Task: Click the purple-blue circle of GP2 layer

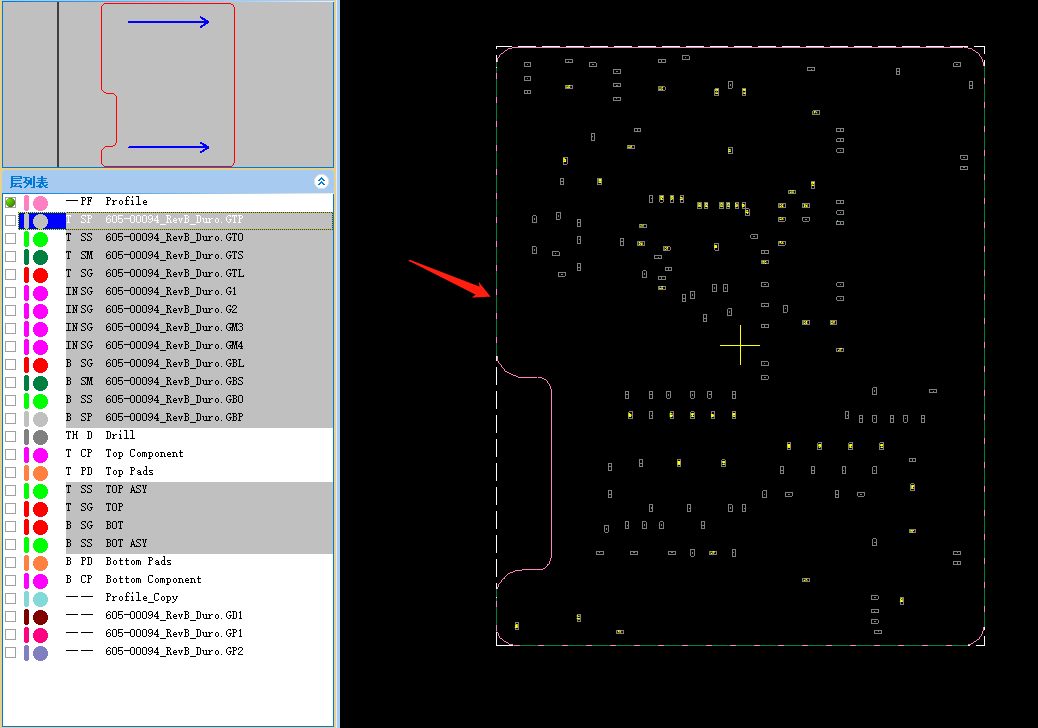Action: 40,653
